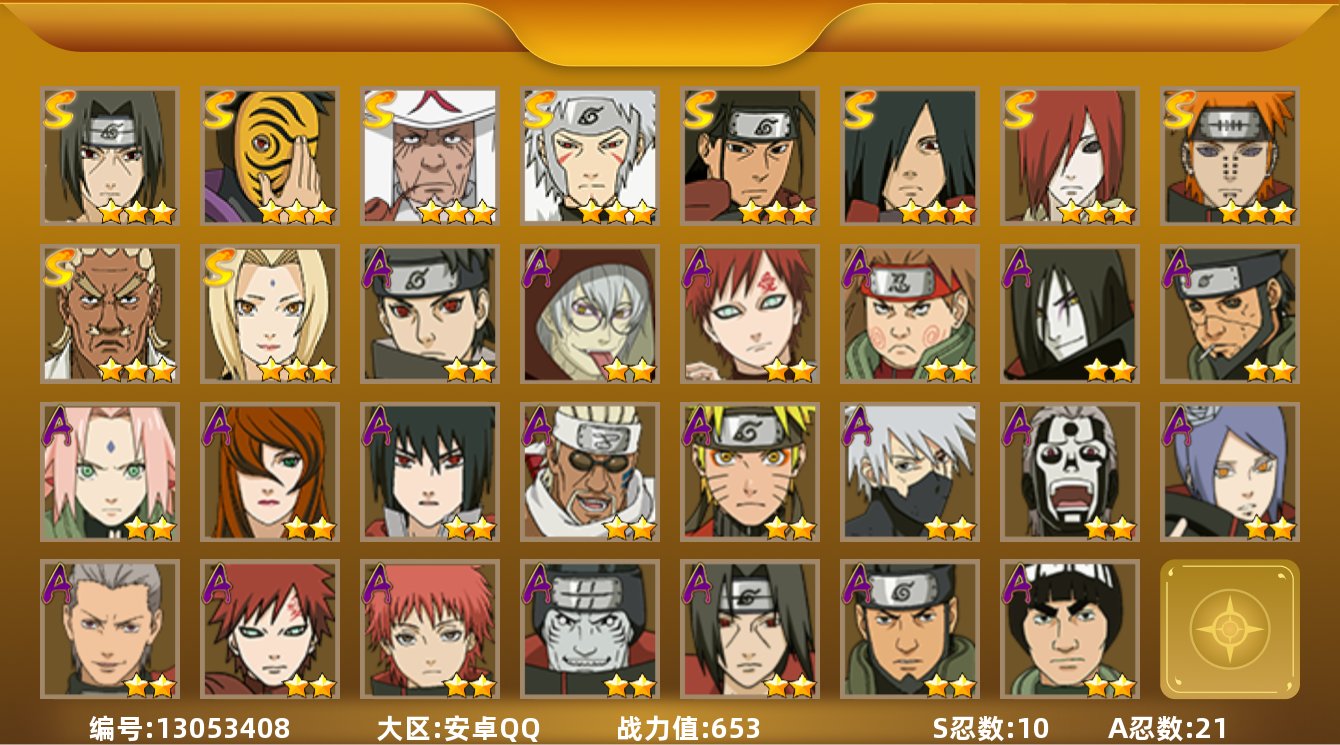The image size is (1340, 745).
Task: Click the S忍数:10 counter label
Action: [x=990, y=728]
